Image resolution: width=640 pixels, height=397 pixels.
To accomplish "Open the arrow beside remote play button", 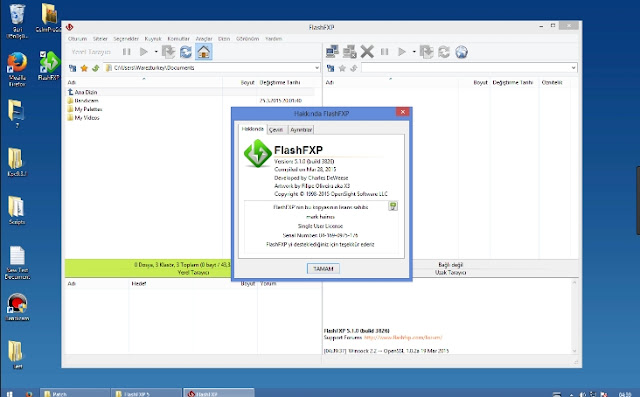I will coord(414,52).
